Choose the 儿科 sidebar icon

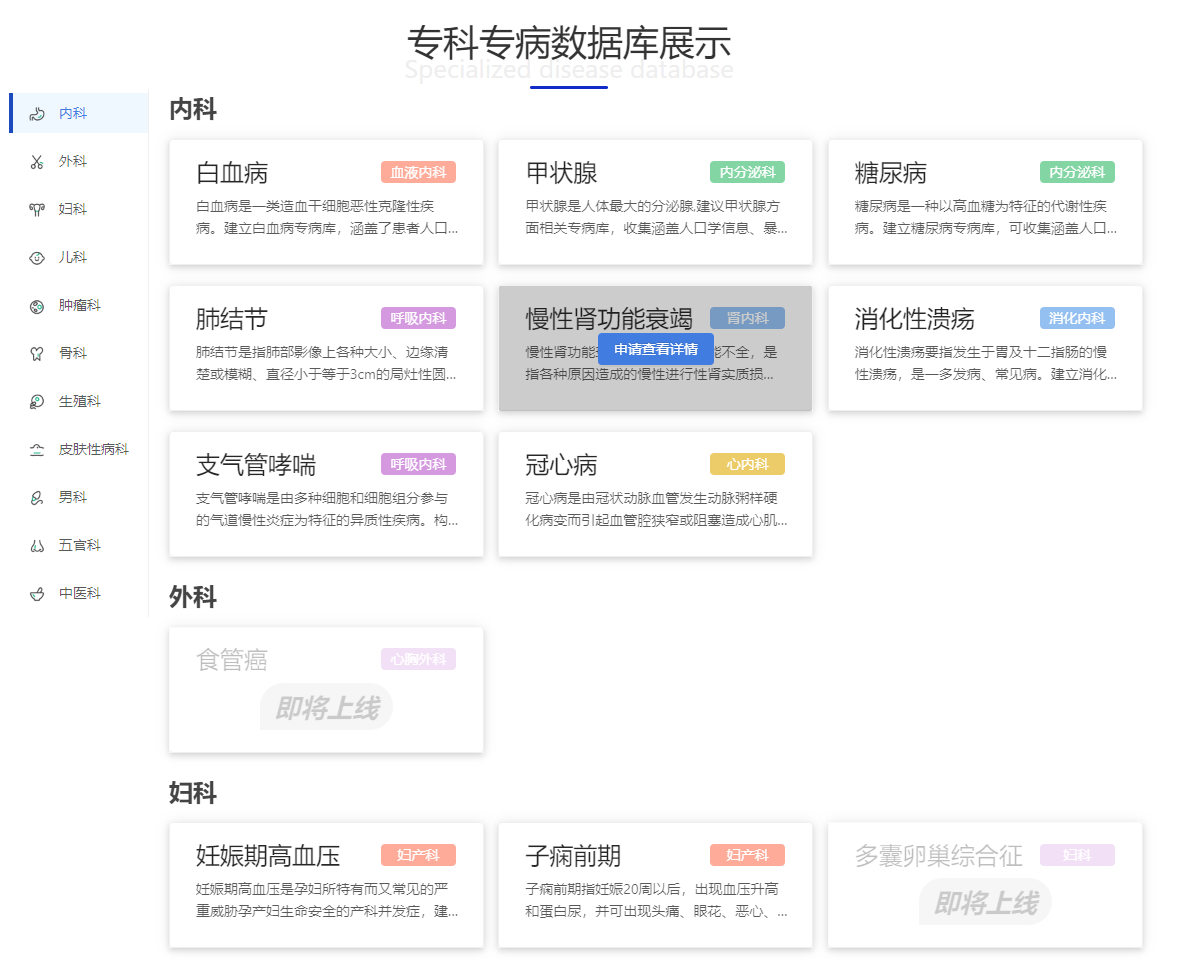tap(37, 258)
